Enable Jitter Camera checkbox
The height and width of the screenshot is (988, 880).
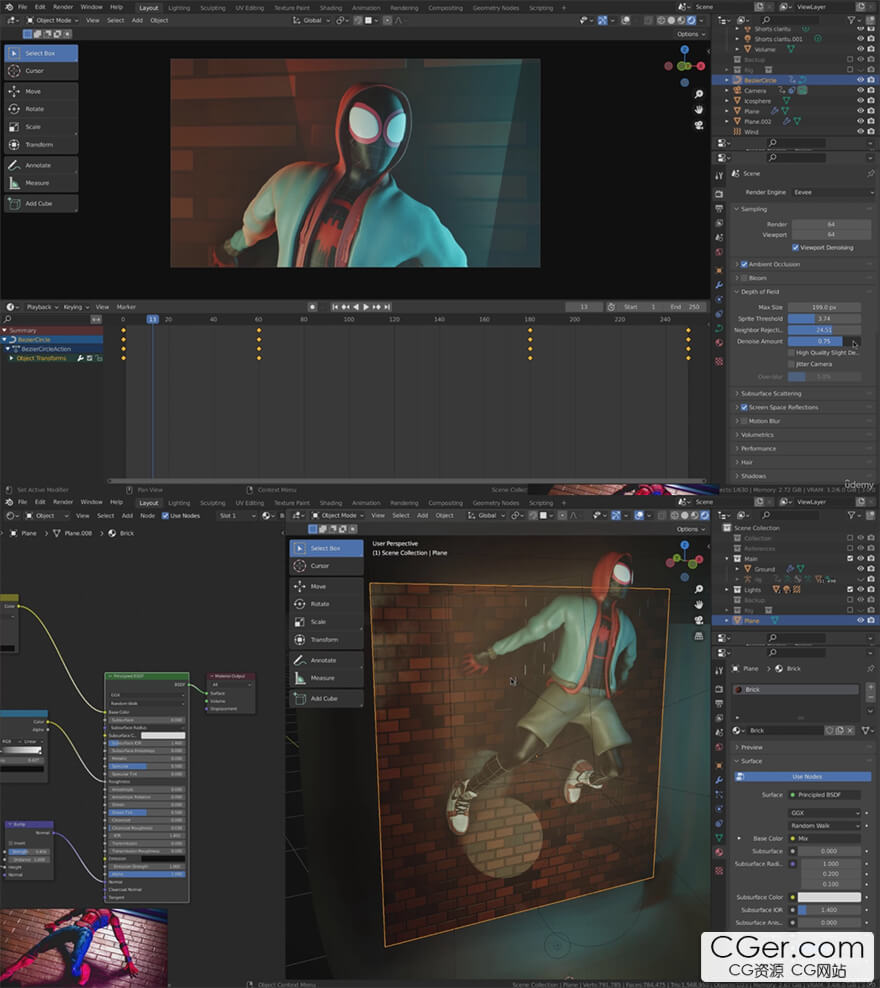pos(792,364)
